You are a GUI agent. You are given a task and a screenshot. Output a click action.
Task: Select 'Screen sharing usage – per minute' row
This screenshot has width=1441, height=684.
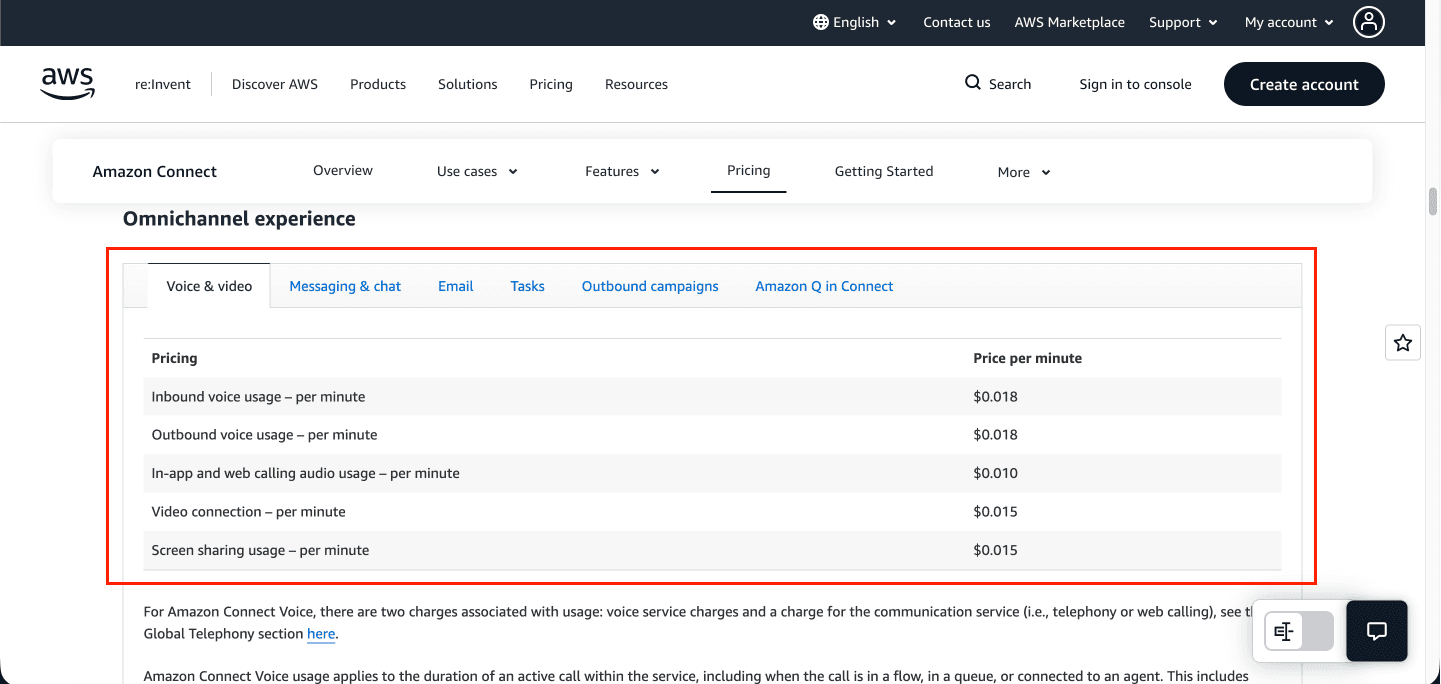tap(712, 550)
